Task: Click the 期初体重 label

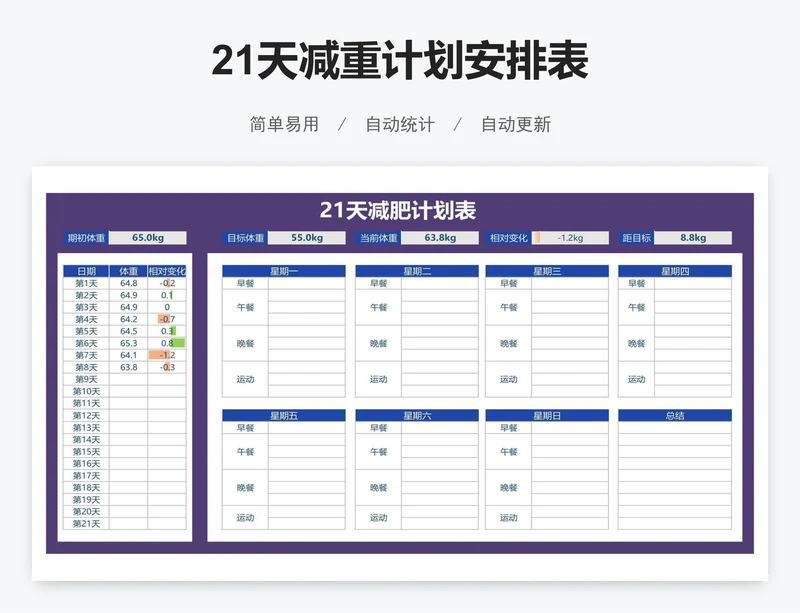Action: [x=86, y=238]
